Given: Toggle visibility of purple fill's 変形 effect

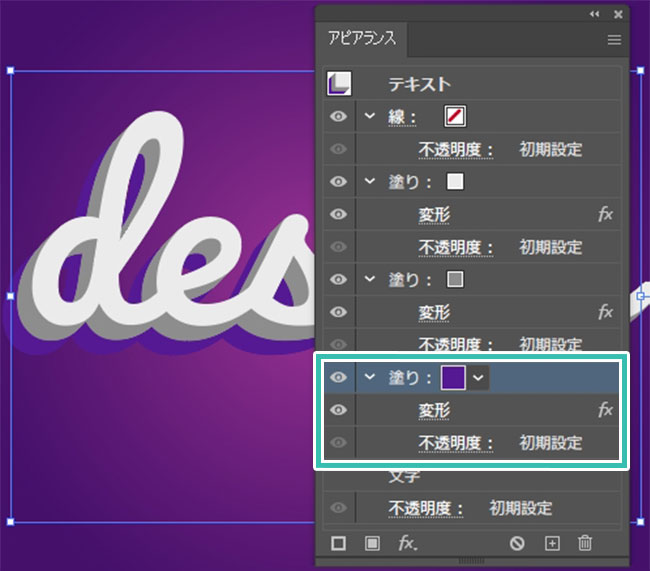Looking at the screenshot, I should 339,410.
